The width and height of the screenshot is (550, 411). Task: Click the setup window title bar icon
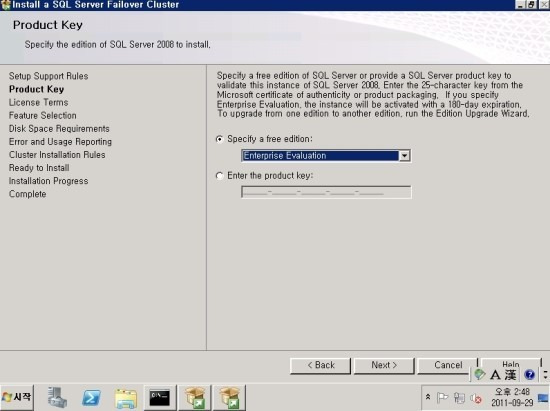click(6, 5)
